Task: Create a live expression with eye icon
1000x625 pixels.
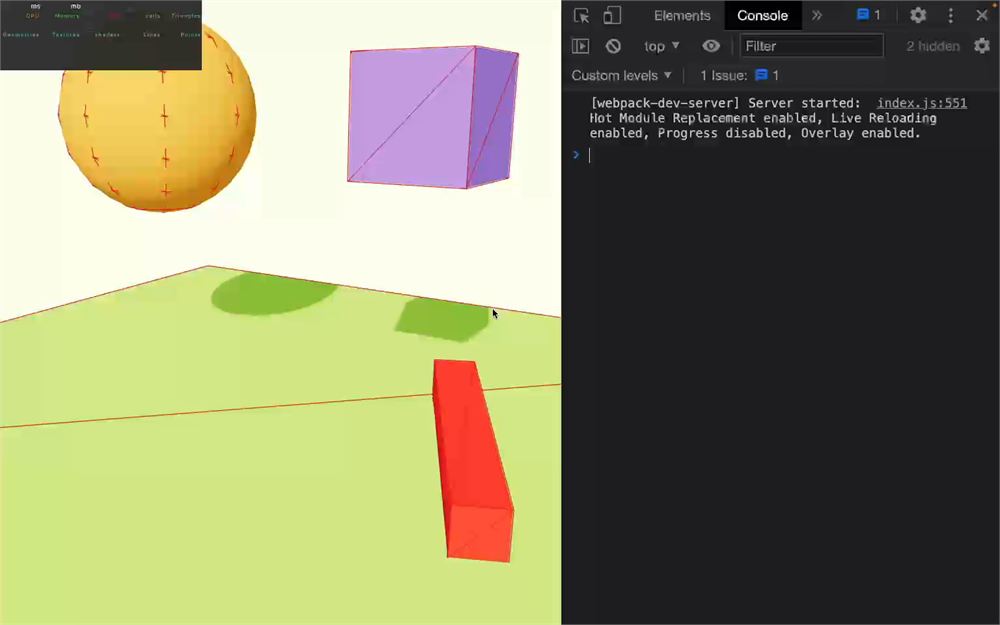Action: 711,46
